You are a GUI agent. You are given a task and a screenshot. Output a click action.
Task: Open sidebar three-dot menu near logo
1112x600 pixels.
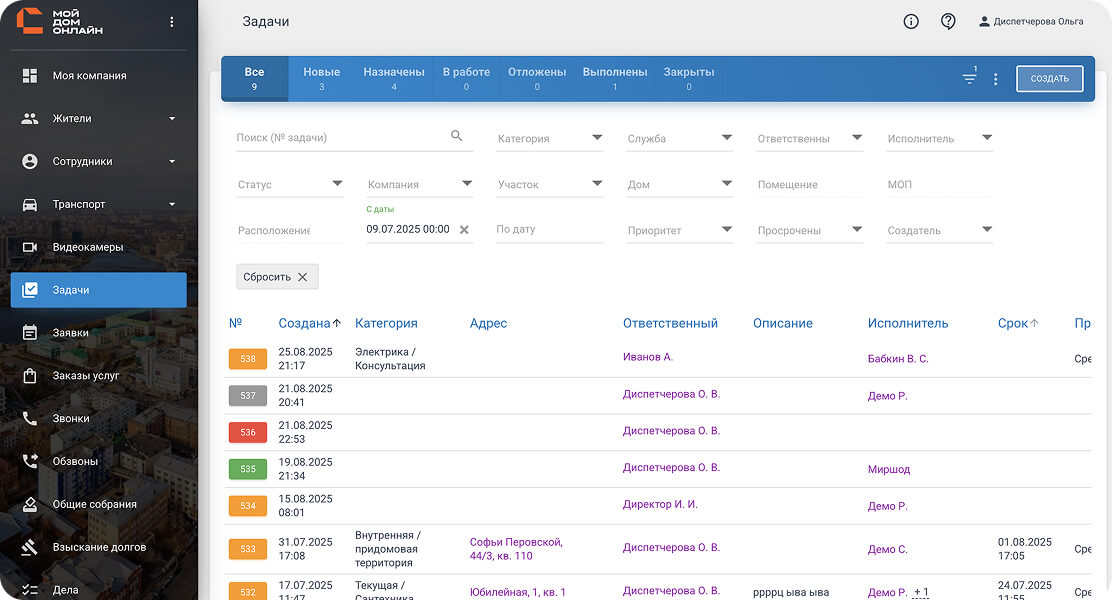(x=172, y=22)
